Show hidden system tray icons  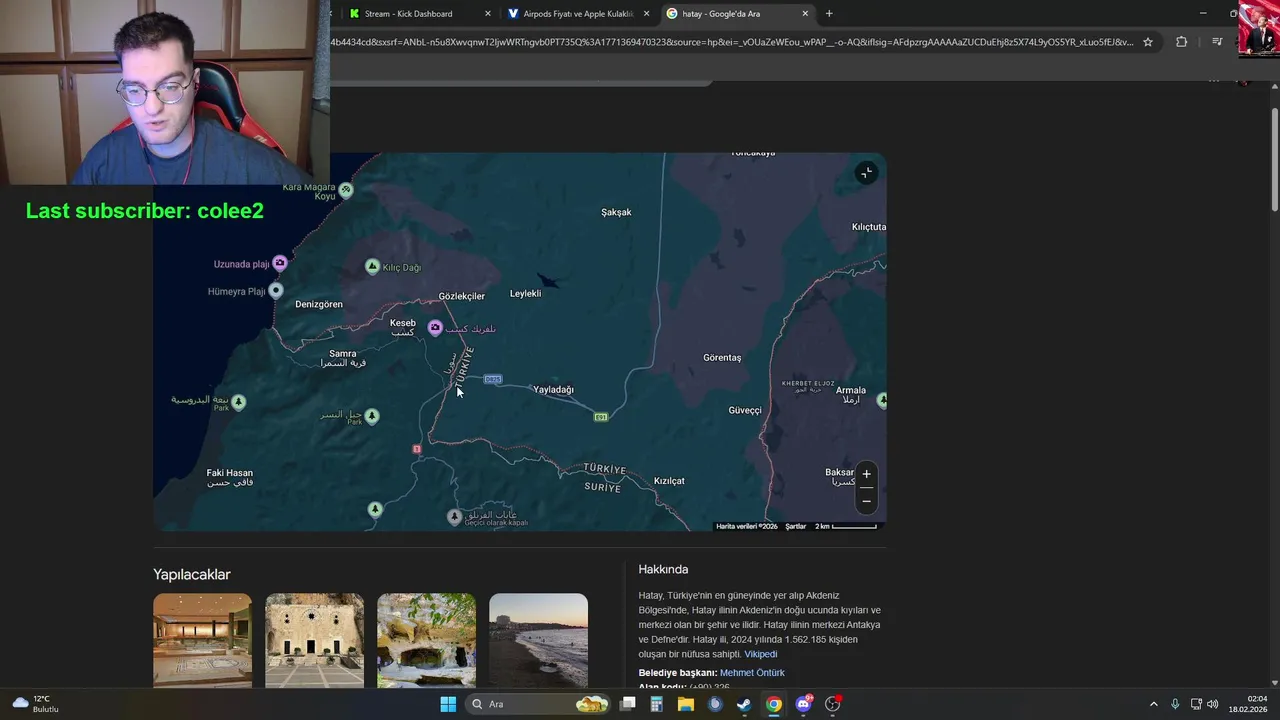pos(1153,704)
